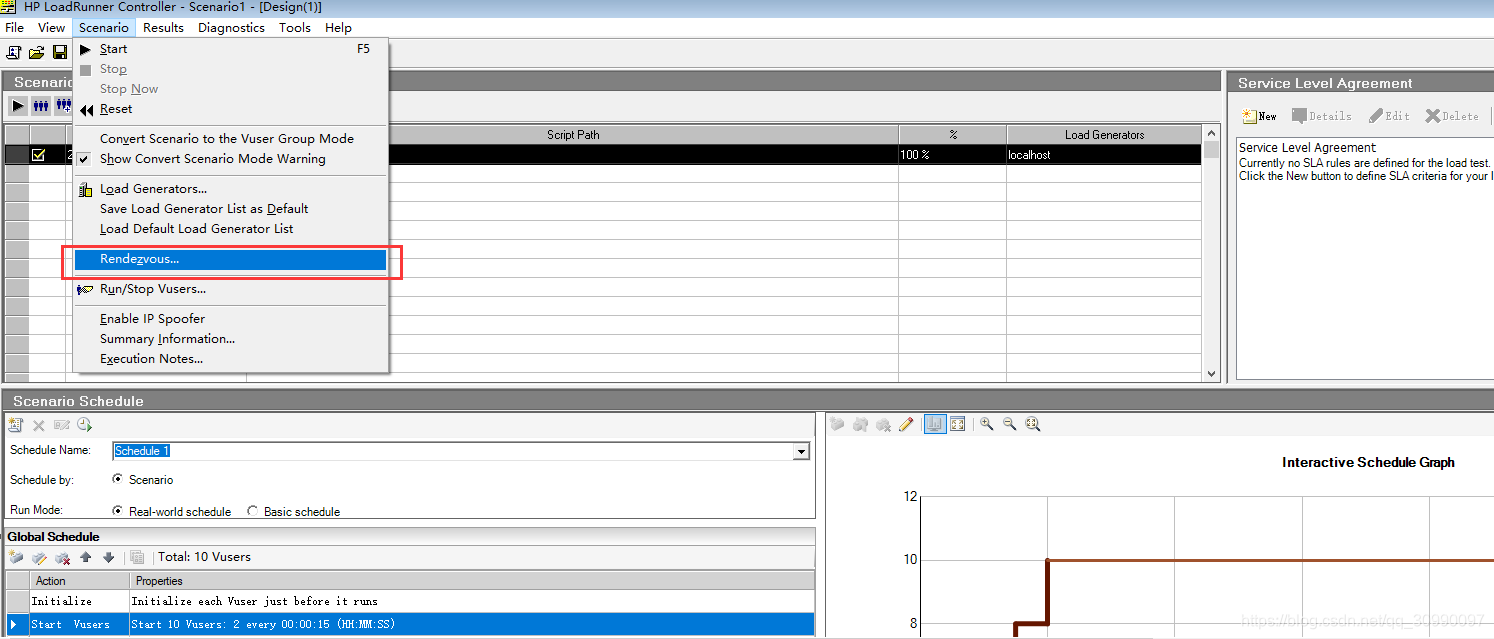
Task: Click the Load Generators column header
Action: click(x=1104, y=134)
